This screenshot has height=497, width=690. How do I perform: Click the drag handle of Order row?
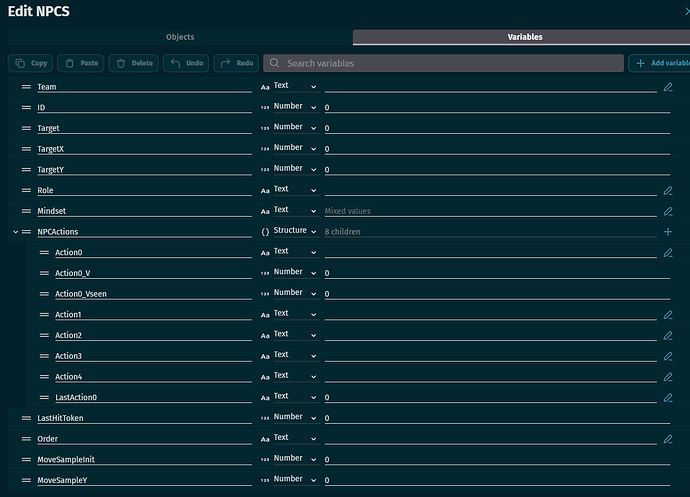[26, 438]
